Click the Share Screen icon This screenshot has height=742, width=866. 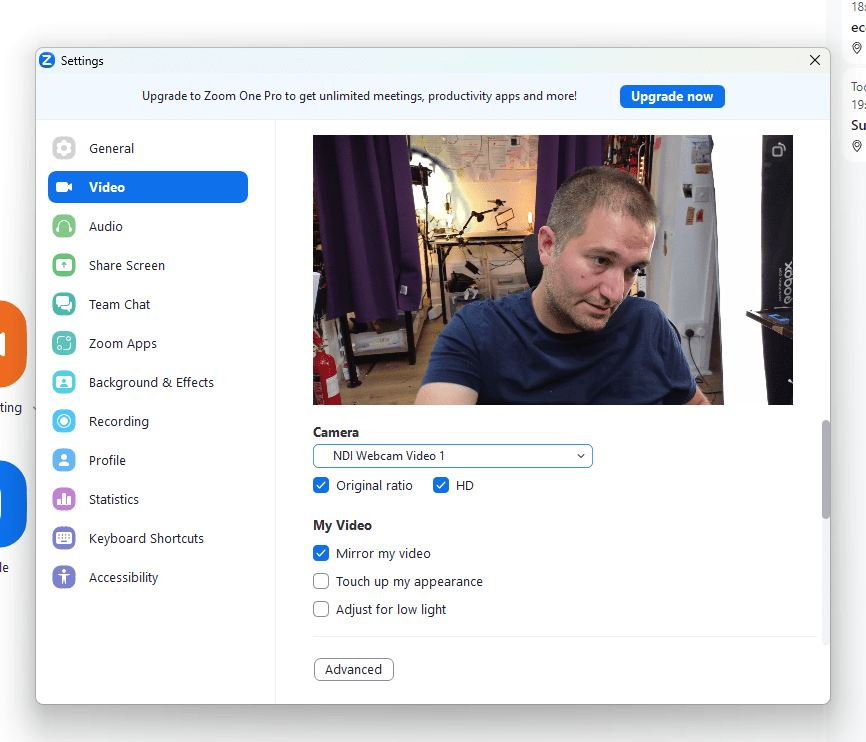64,265
